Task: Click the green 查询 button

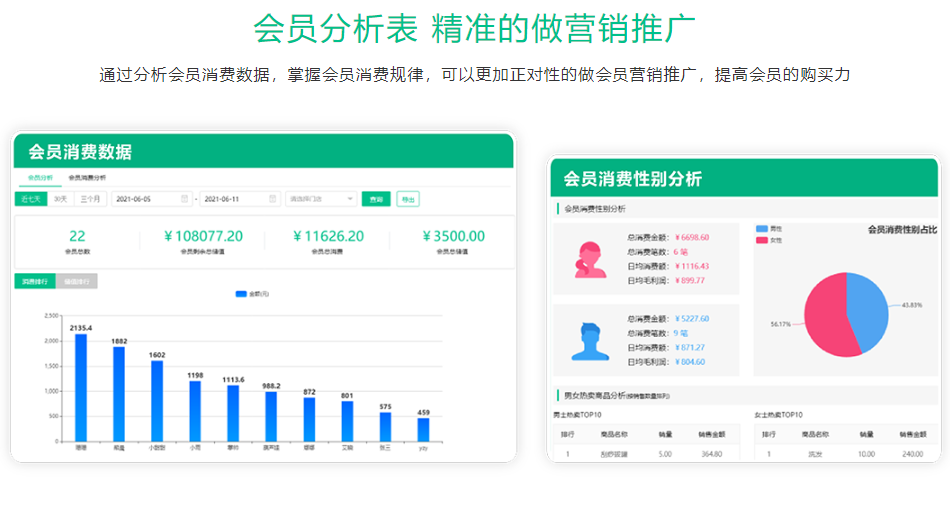Action: point(376,199)
